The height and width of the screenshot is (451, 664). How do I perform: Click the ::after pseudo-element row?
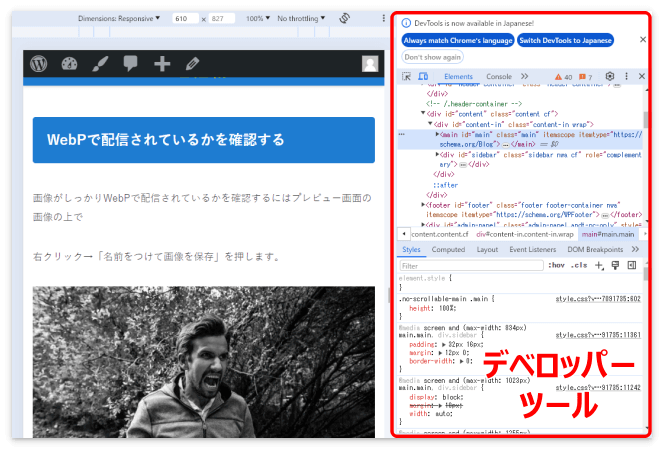[x=445, y=185]
